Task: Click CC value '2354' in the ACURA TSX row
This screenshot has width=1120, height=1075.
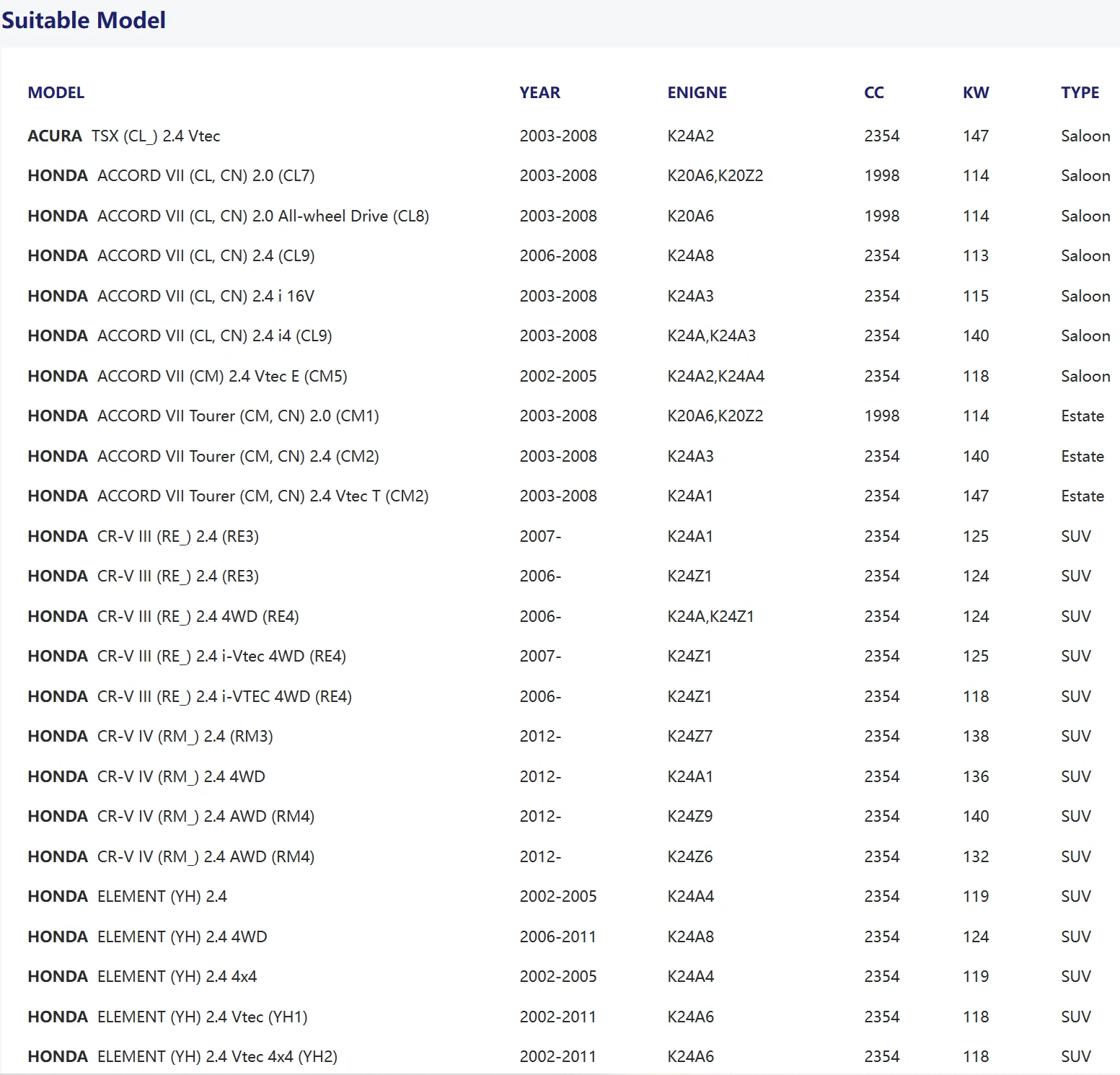Action: coord(881,136)
